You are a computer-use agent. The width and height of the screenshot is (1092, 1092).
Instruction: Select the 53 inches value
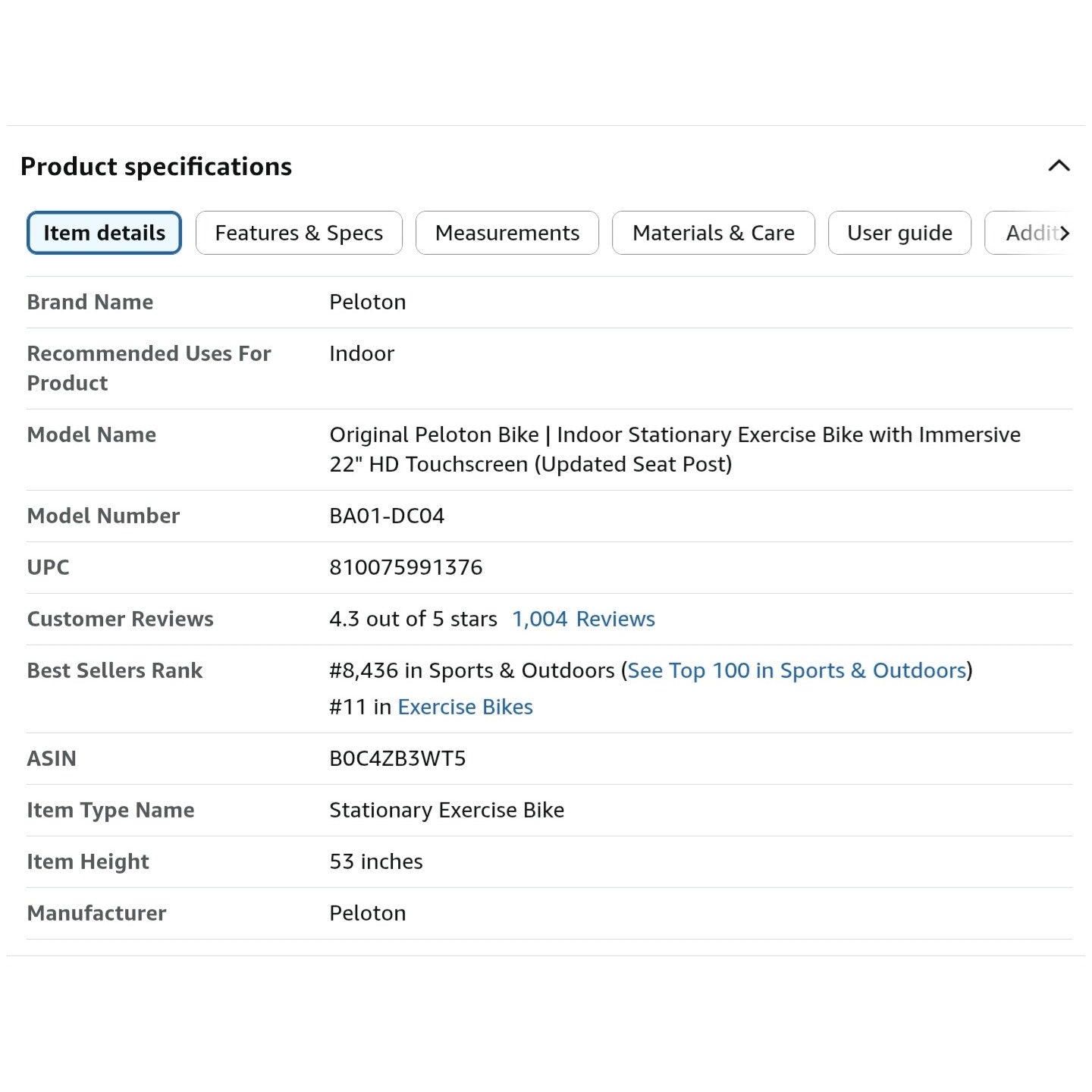coord(376,861)
